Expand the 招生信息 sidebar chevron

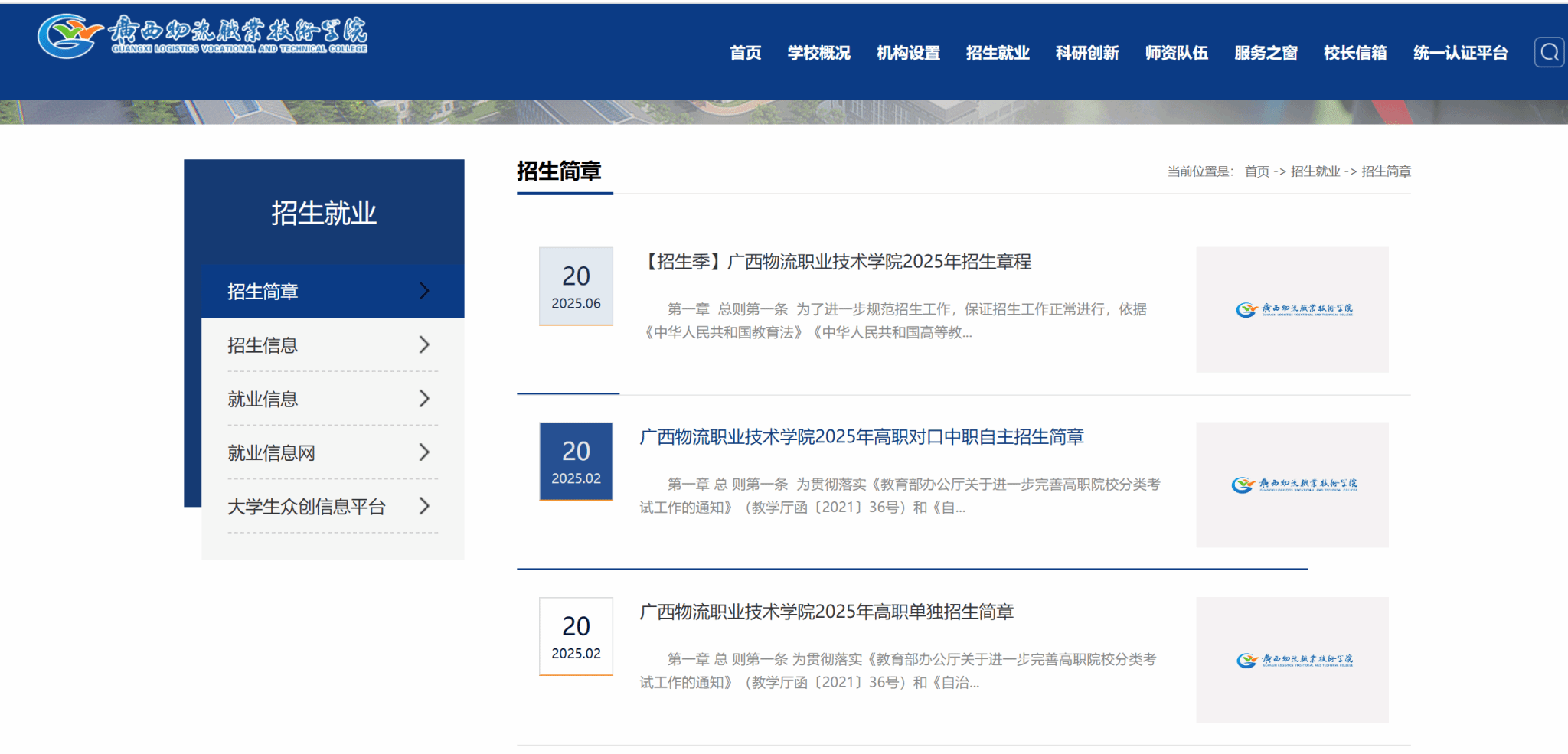[424, 345]
